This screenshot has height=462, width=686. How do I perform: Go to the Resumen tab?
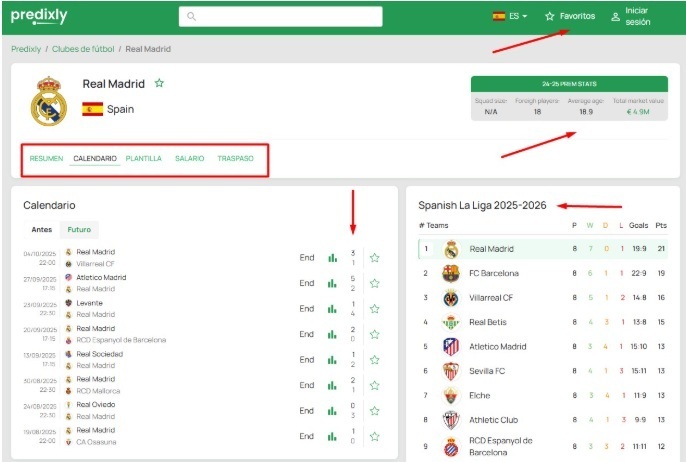[x=46, y=158]
